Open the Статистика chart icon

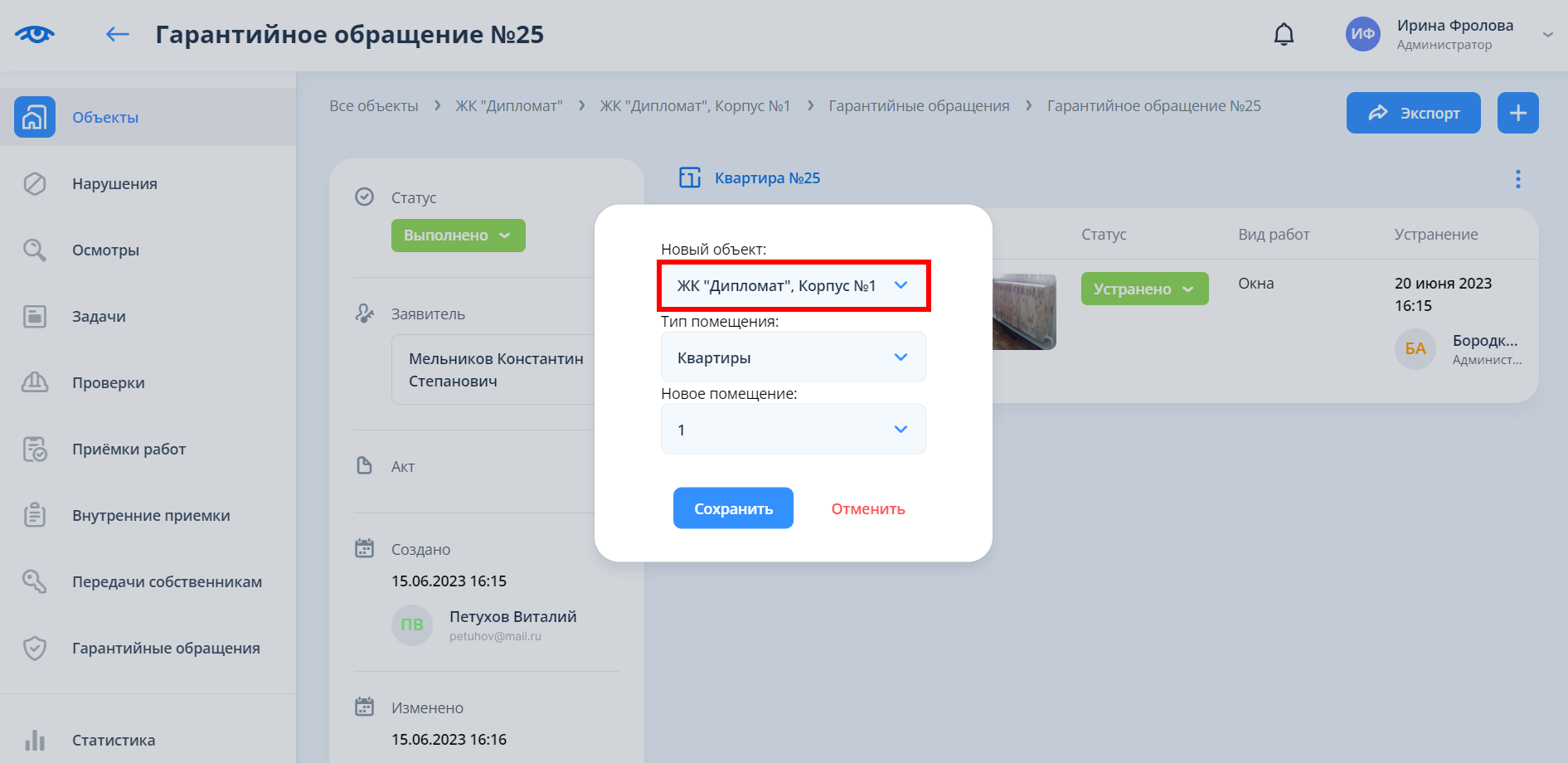[x=35, y=740]
